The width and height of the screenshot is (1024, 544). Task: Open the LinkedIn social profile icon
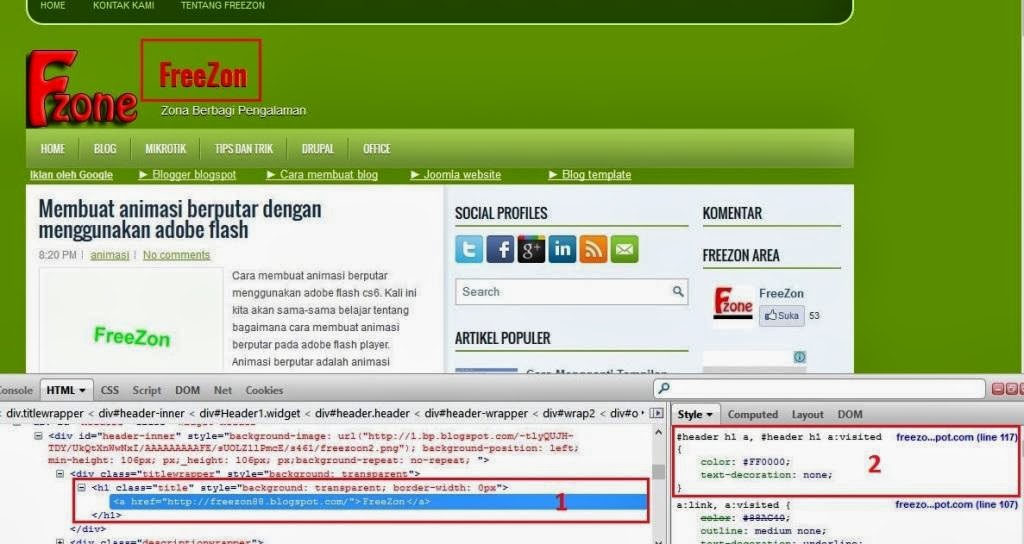[562, 249]
